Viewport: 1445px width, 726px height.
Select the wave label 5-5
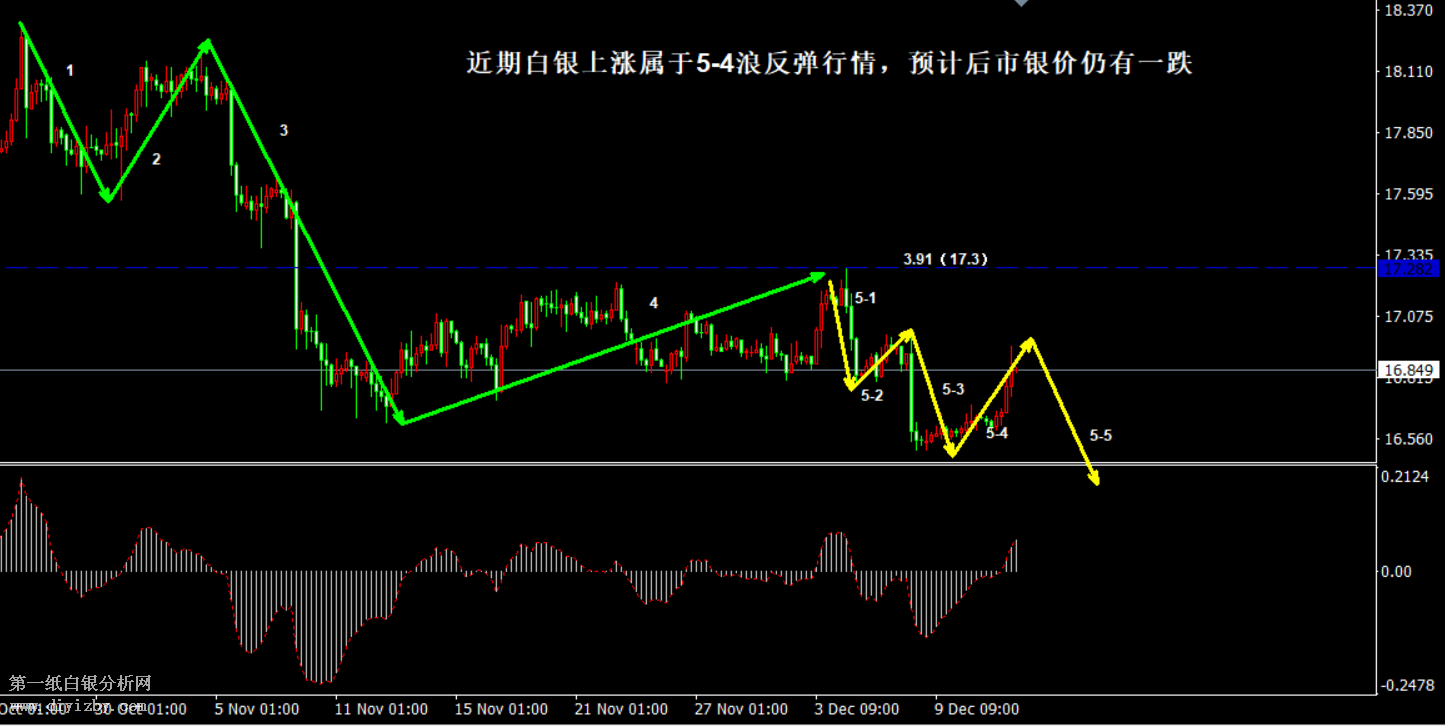[x=1100, y=435]
